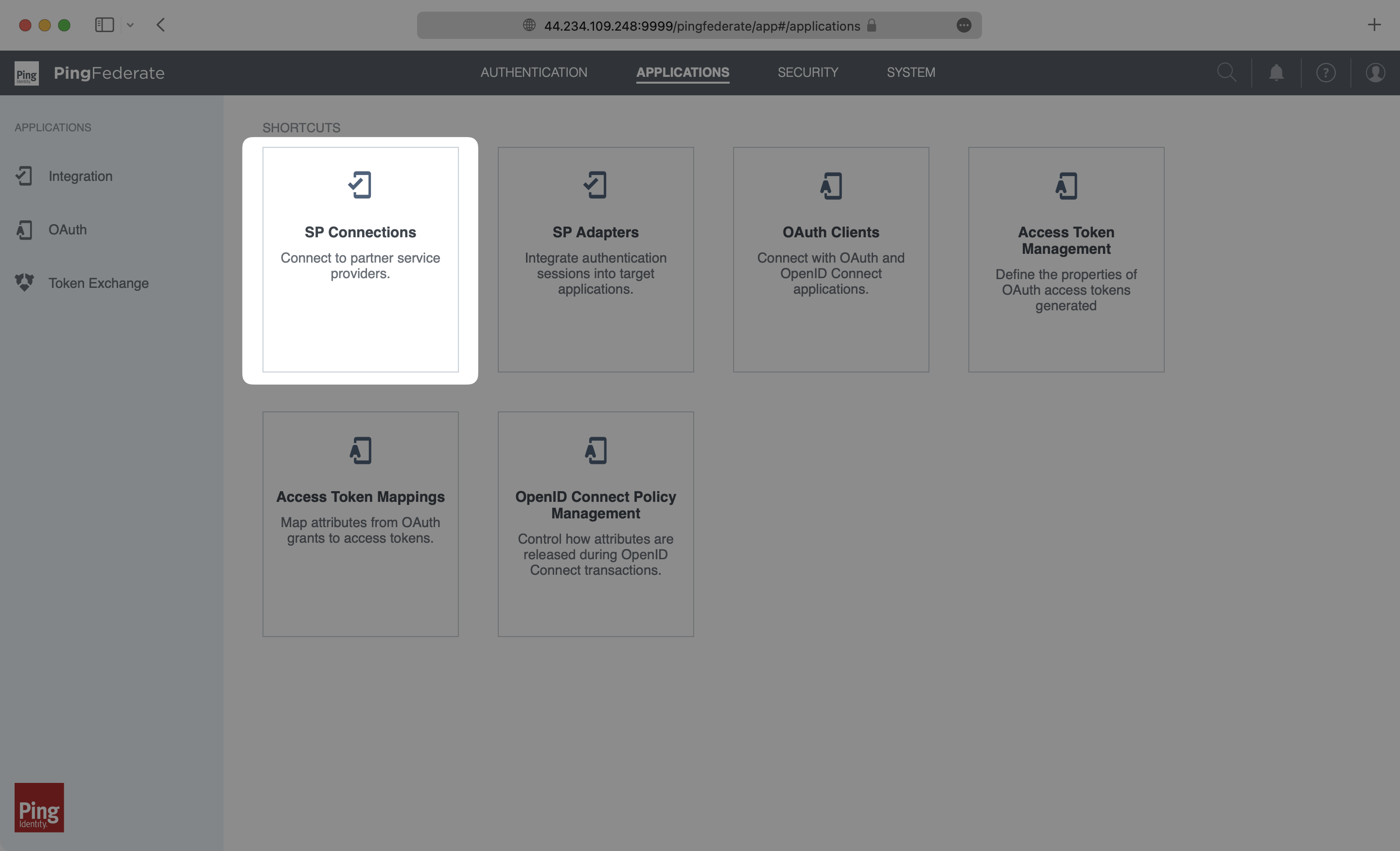Select the Integration sidebar icon

pyautogui.click(x=23, y=176)
